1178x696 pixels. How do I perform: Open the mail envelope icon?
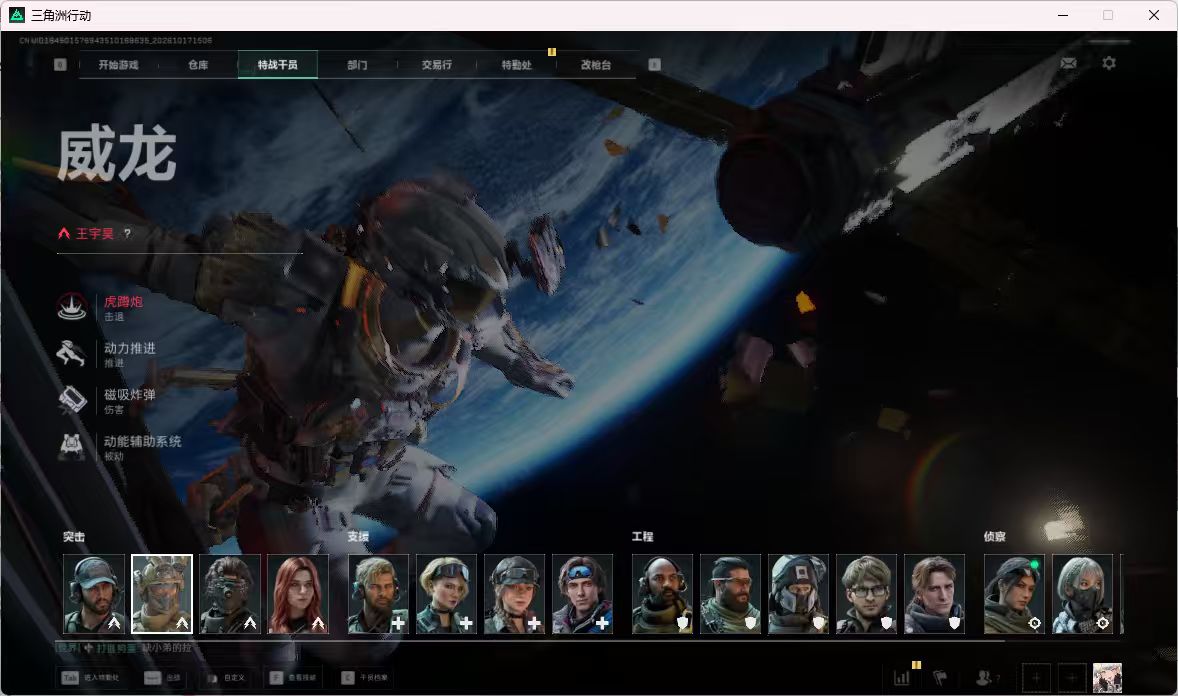(1068, 63)
